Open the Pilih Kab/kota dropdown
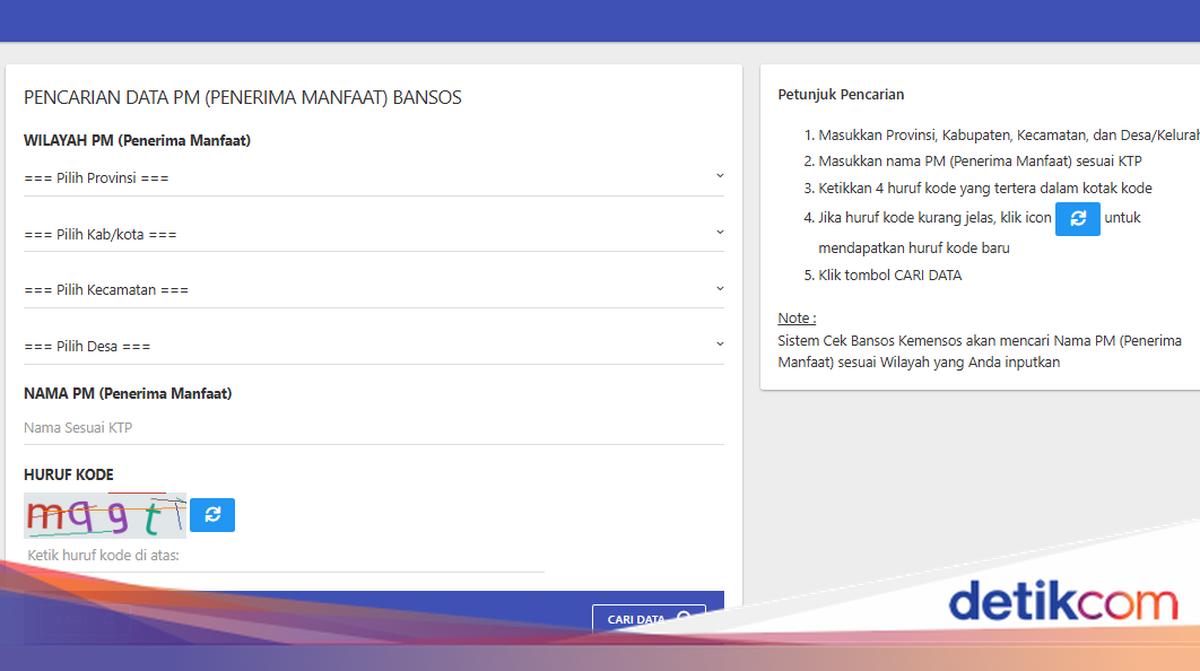Screen dimensions: 1200x671 tap(375, 233)
